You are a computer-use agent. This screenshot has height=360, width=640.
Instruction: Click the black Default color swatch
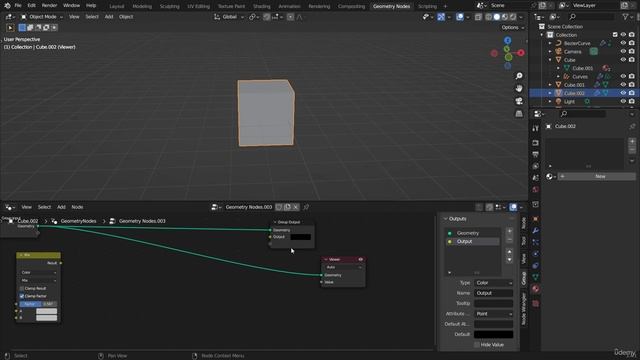[493, 334]
